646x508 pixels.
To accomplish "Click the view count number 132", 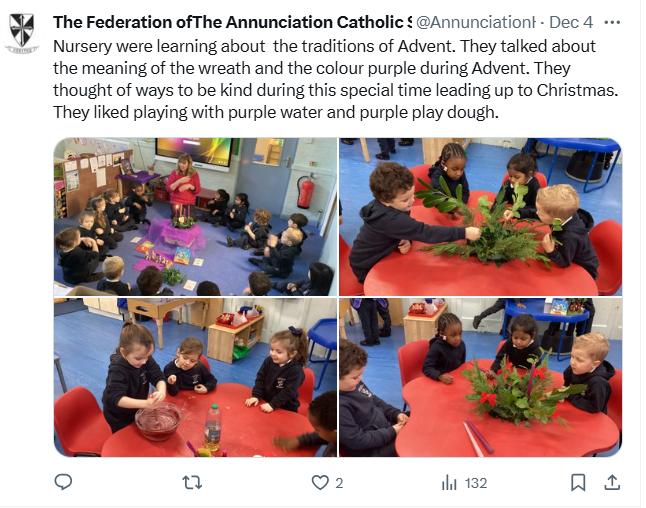I will pyautogui.click(x=476, y=483).
